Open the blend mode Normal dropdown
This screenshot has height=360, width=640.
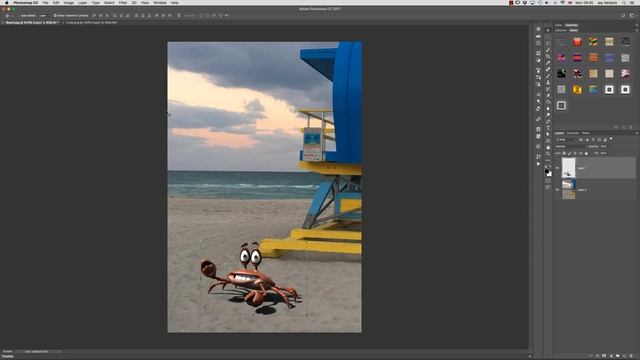pos(571,146)
